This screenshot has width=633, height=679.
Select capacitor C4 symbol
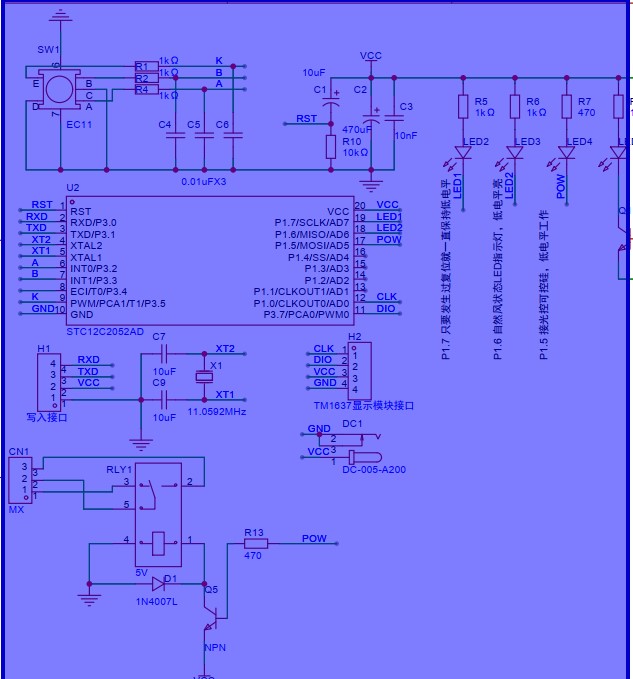[x=175, y=136]
